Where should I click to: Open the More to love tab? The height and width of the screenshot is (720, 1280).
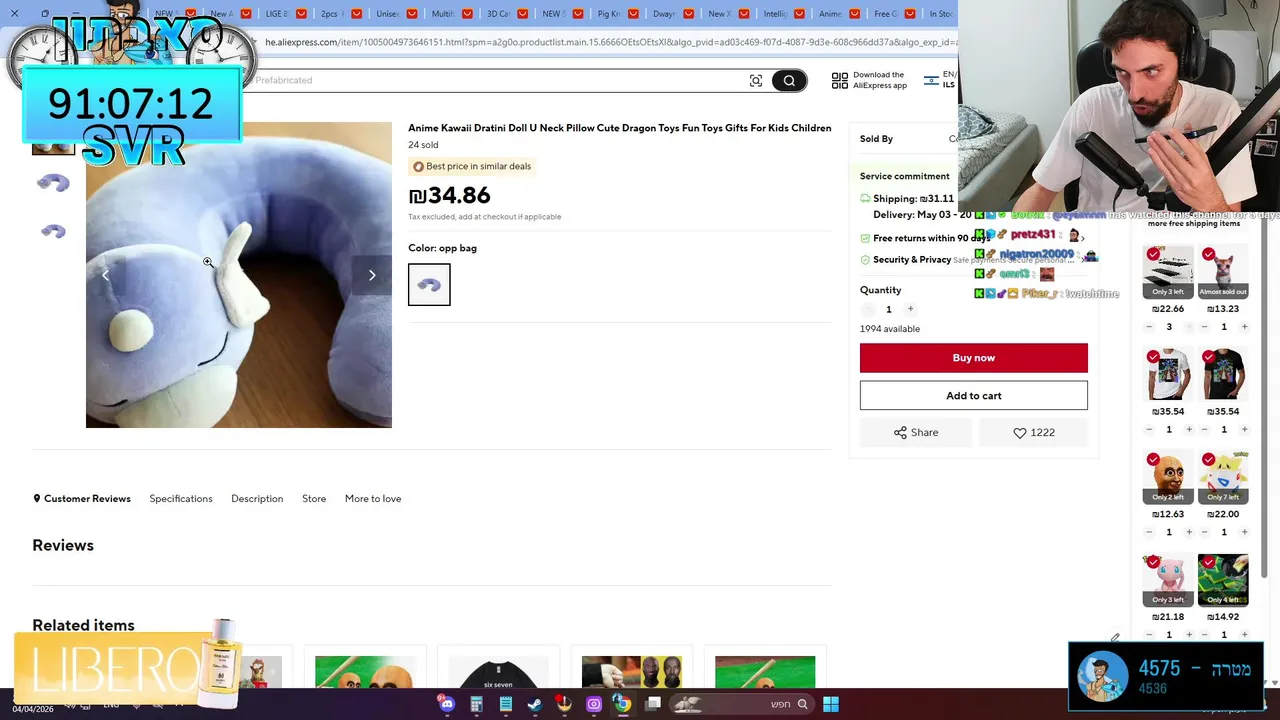pos(373,498)
